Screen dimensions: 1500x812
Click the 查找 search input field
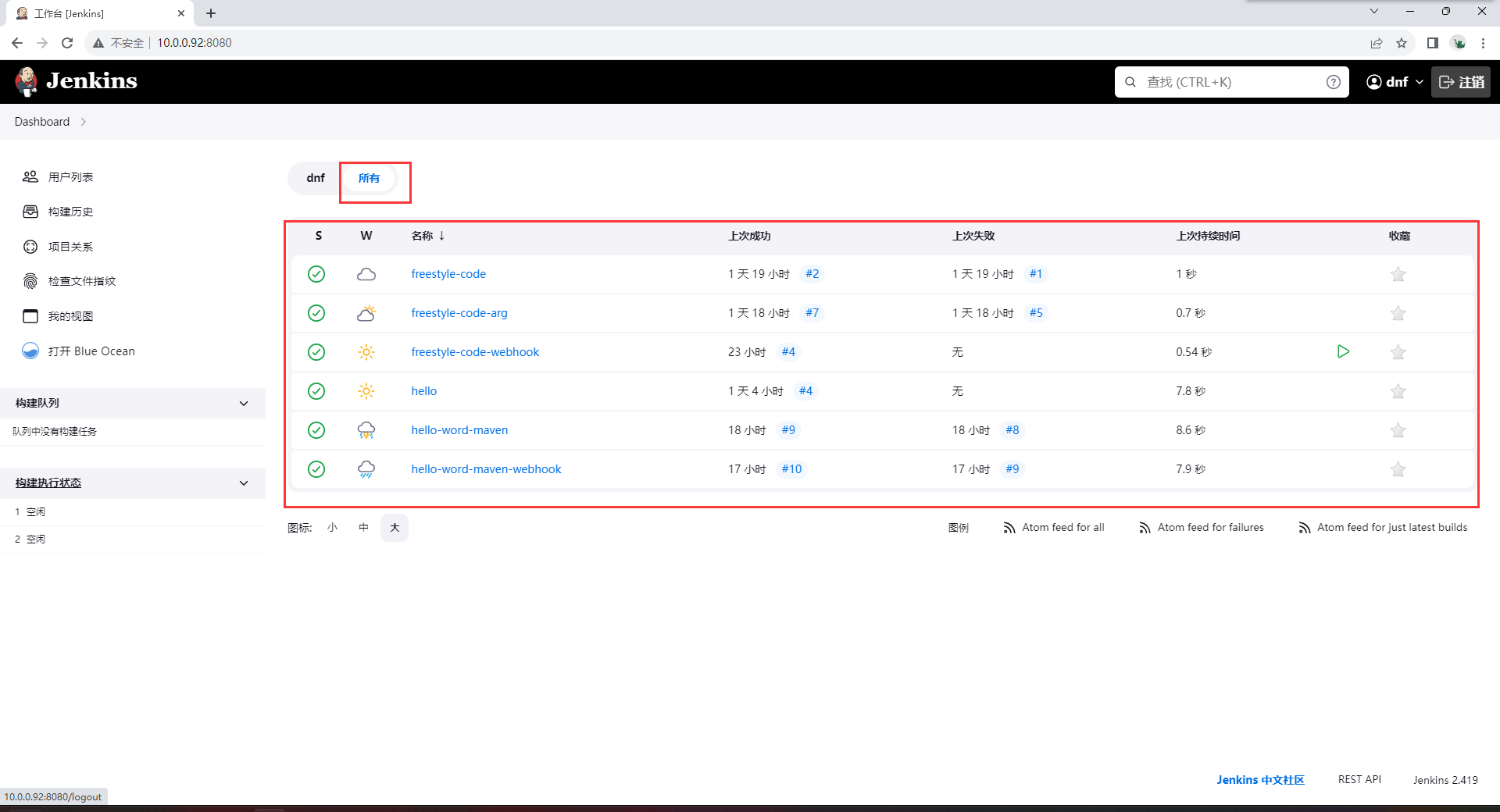coord(1231,82)
